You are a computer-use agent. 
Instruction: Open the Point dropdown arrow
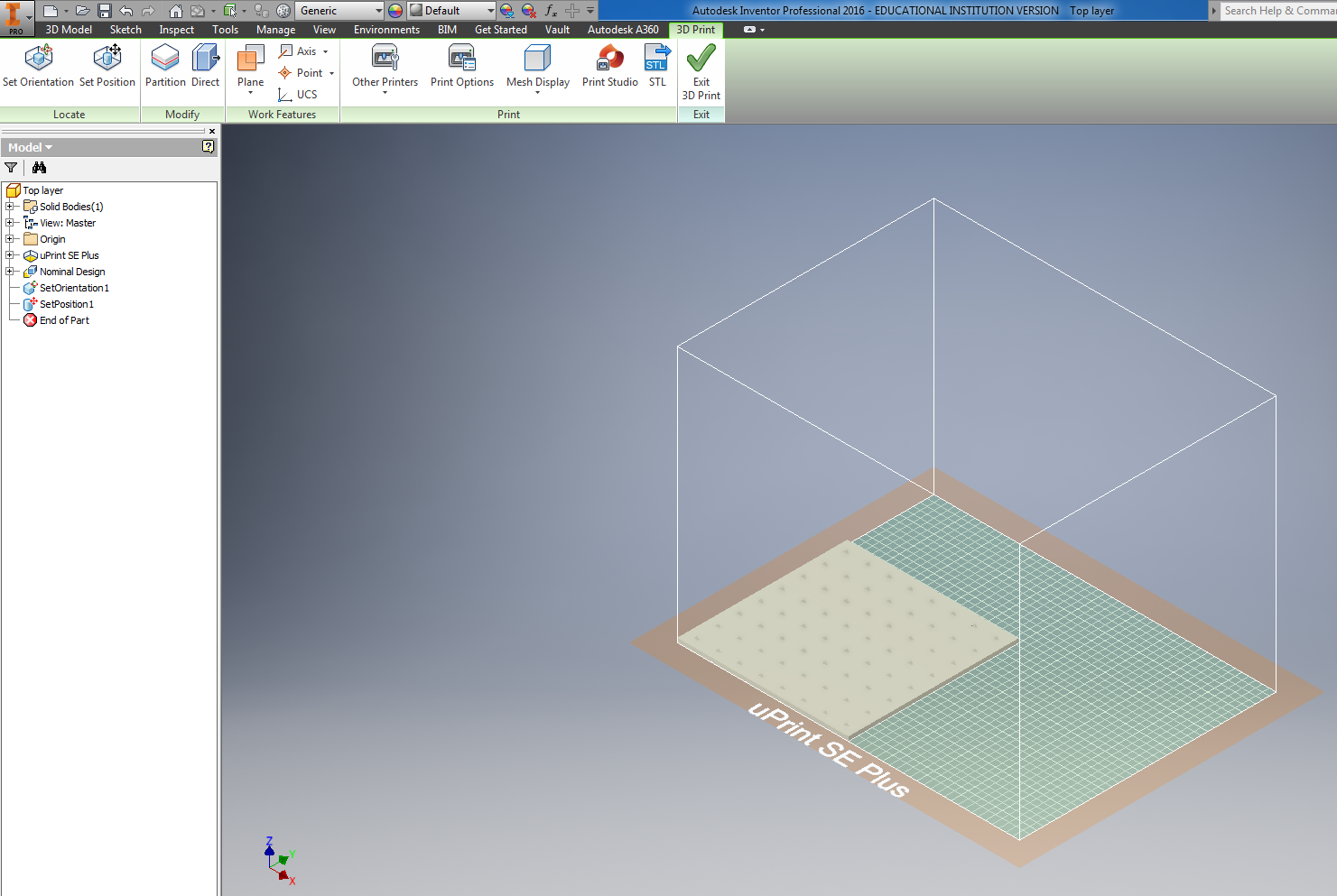pyautogui.click(x=332, y=73)
